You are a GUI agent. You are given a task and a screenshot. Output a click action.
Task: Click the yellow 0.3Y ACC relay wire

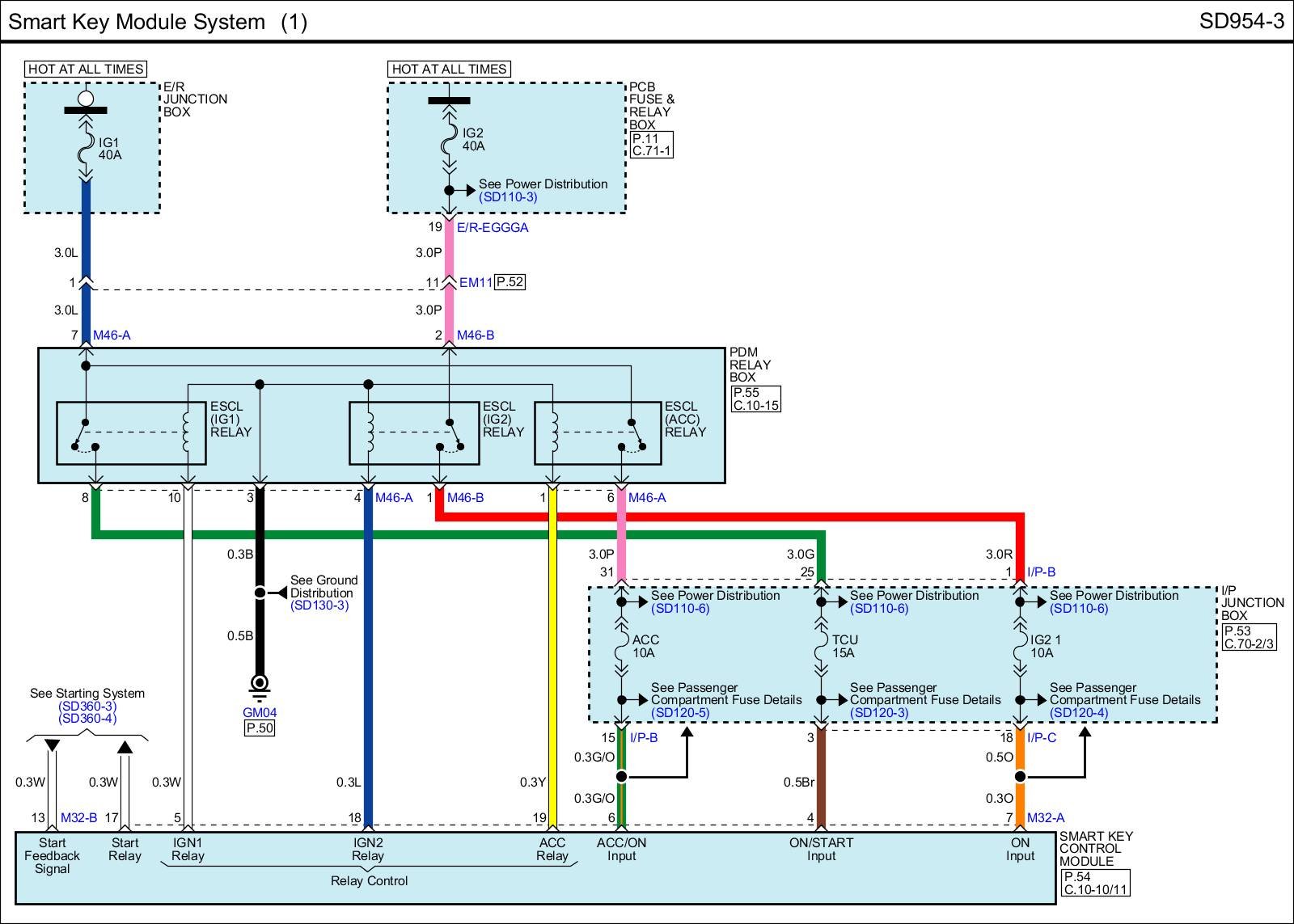(x=552, y=647)
